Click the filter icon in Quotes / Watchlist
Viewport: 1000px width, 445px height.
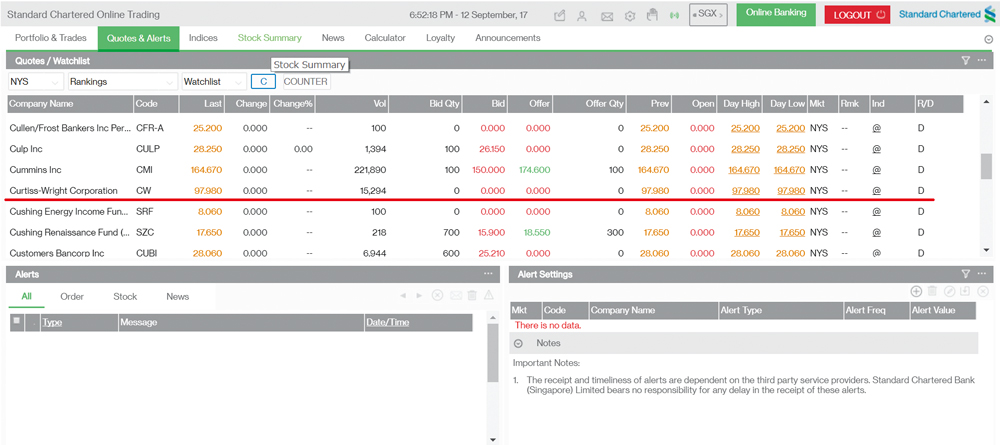click(x=966, y=61)
